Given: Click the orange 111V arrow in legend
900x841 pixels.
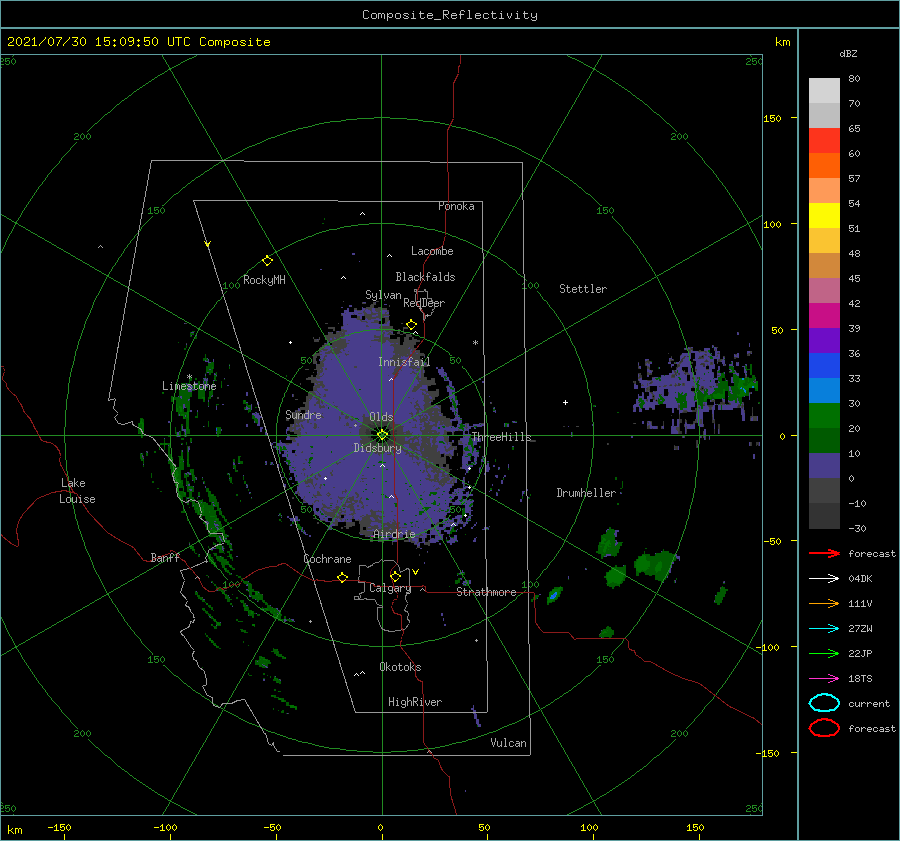Looking at the screenshot, I should click(824, 603).
